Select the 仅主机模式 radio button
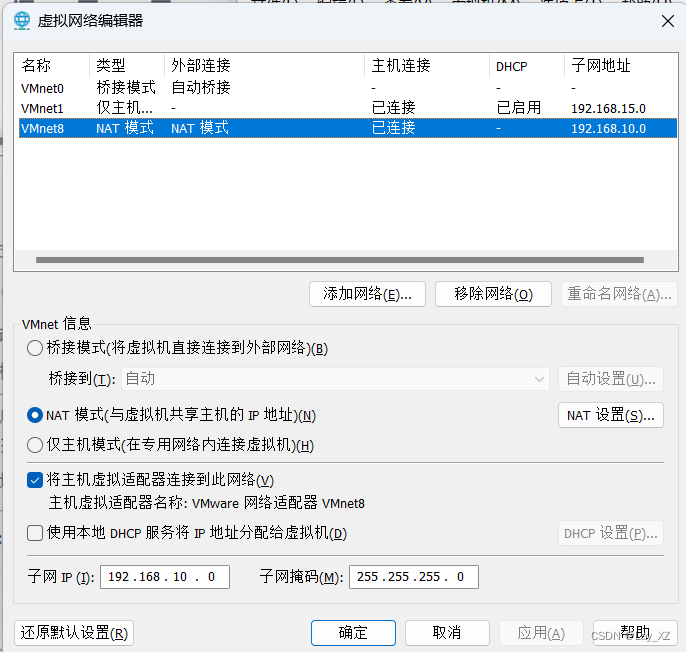This screenshot has height=652, width=686. tap(35, 445)
